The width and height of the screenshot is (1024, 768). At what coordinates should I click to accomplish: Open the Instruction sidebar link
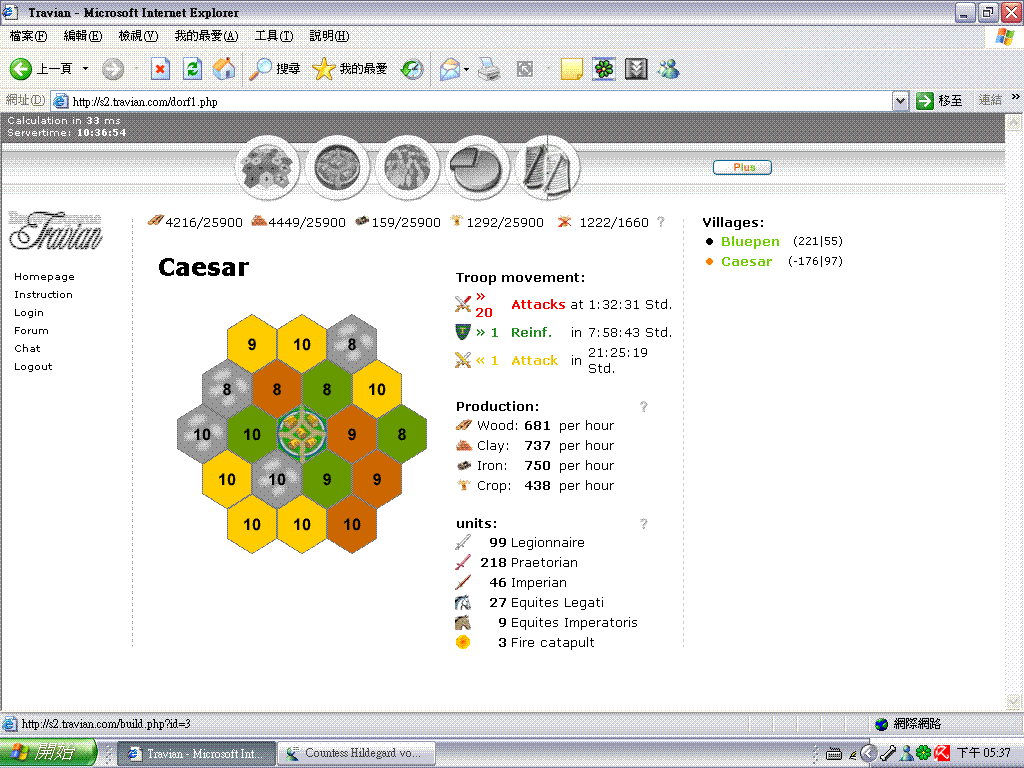pyautogui.click(x=43, y=295)
